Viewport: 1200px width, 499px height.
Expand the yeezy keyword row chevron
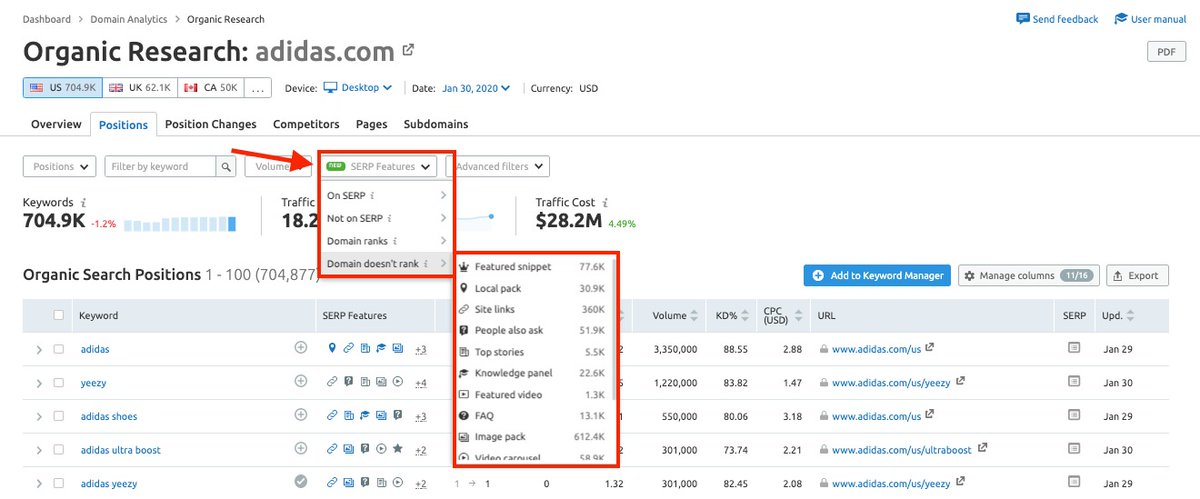[x=39, y=382]
